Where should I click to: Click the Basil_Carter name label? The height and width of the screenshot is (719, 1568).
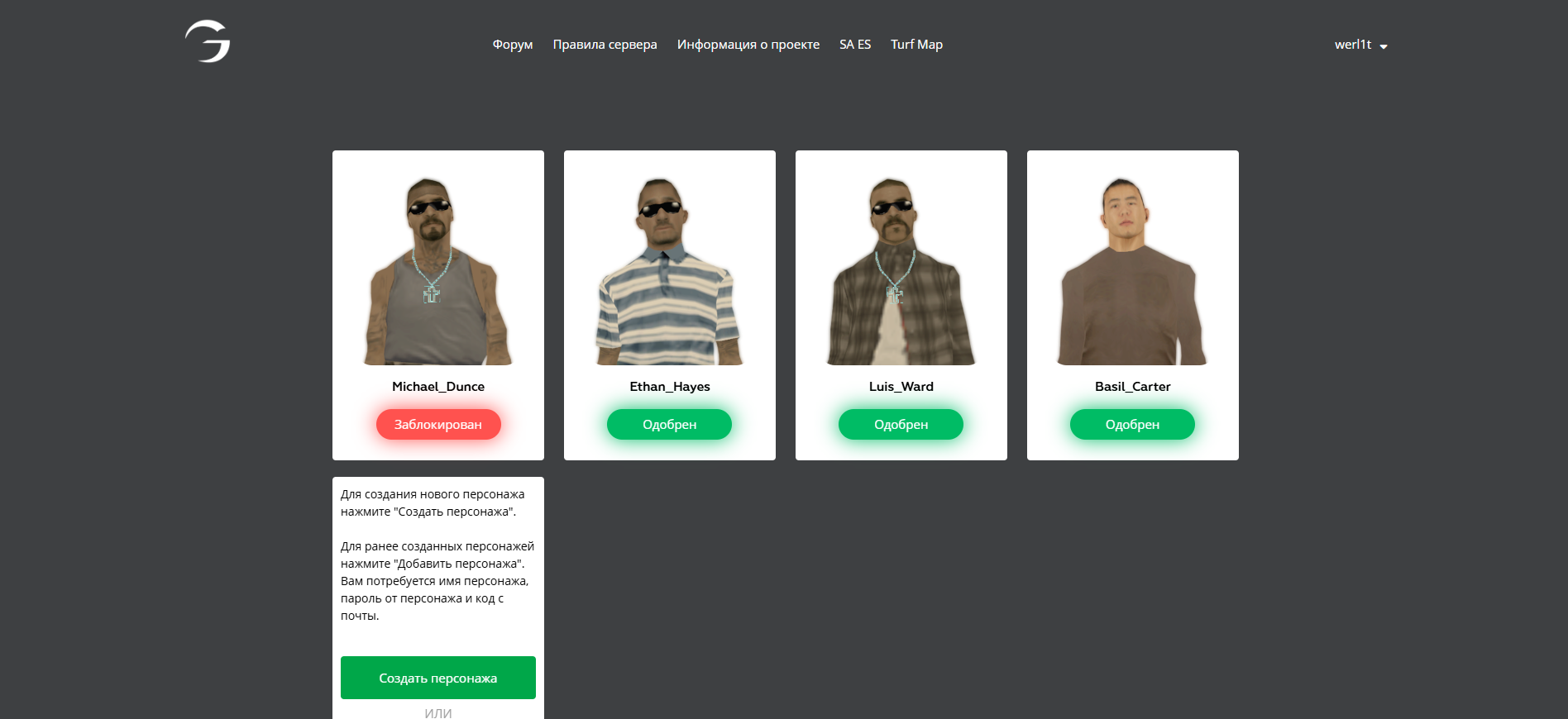point(1133,387)
